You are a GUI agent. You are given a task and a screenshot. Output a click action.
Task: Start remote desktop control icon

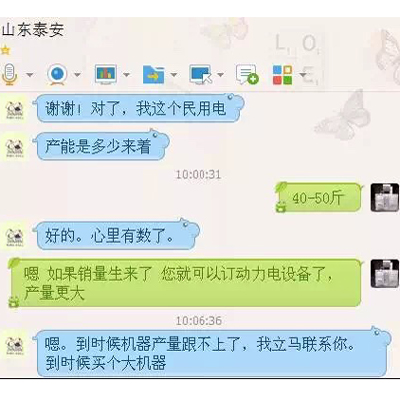tap(201, 74)
